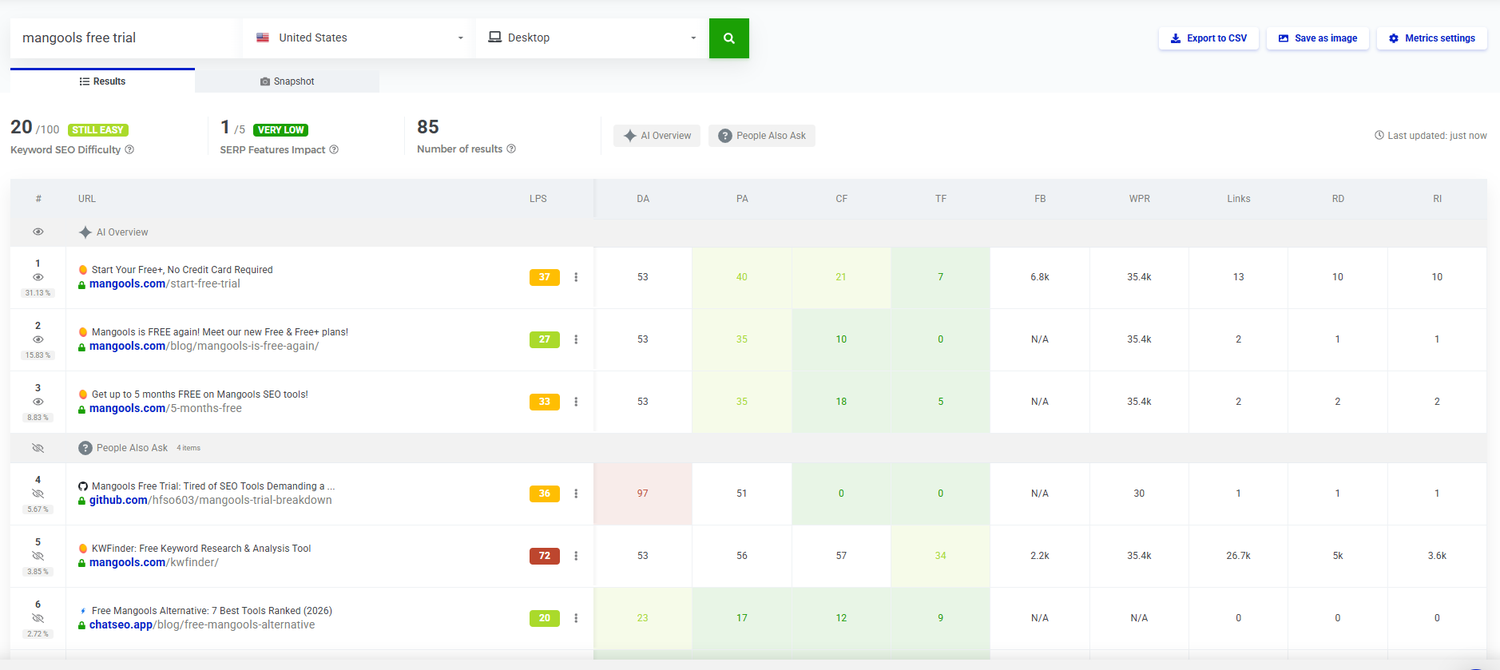The height and width of the screenshot is (670, 1500).
Task: Click red LPS badge 72
Action: click(544, 556)
